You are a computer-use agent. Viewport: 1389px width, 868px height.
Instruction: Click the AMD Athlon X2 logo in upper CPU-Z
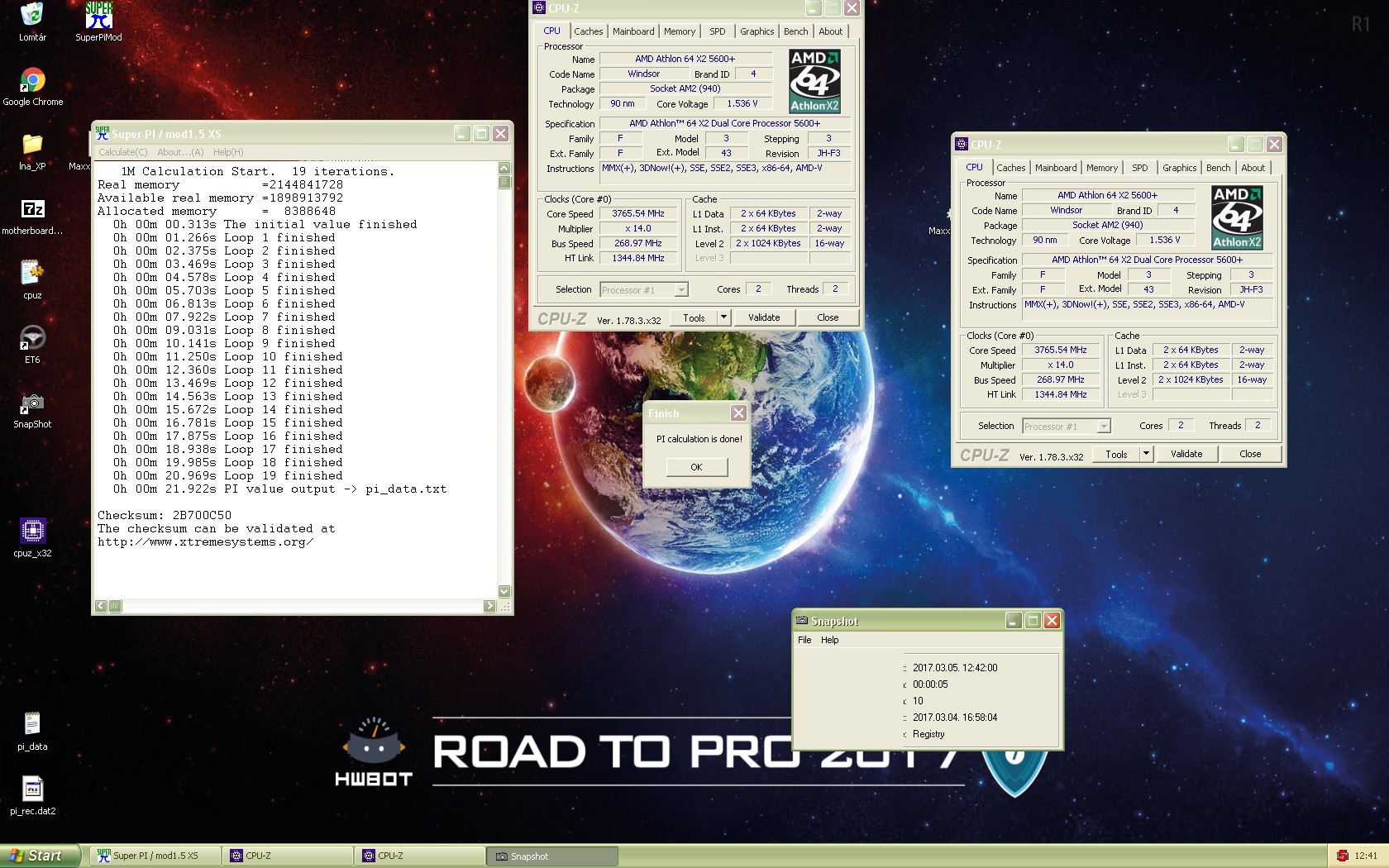point(814,81)
